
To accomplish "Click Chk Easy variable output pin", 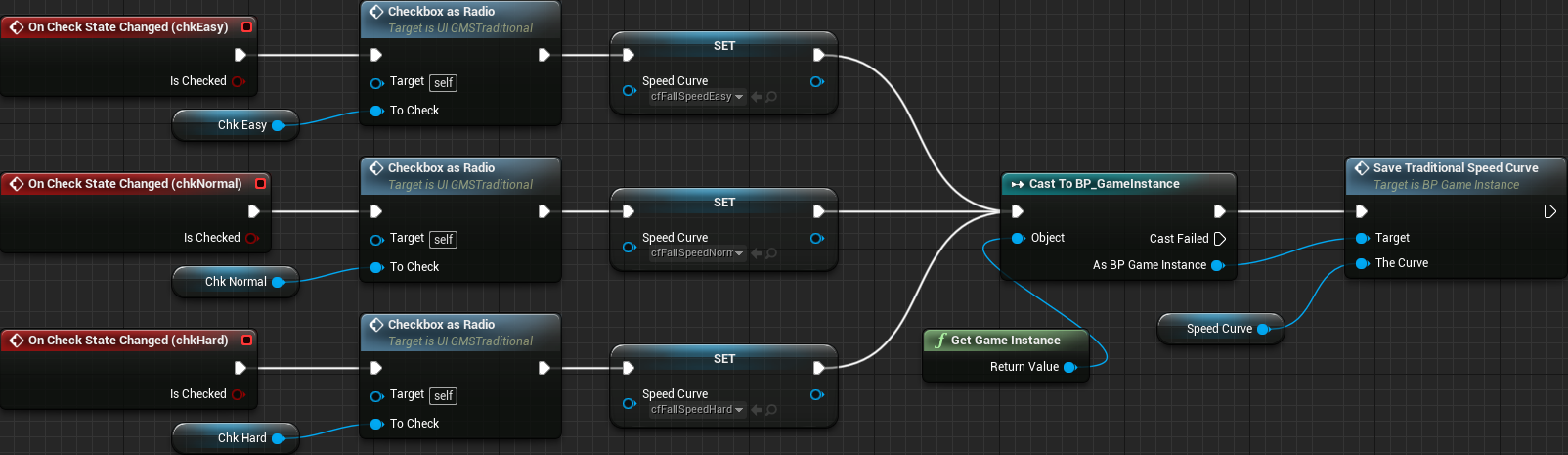I will (278, 125).
